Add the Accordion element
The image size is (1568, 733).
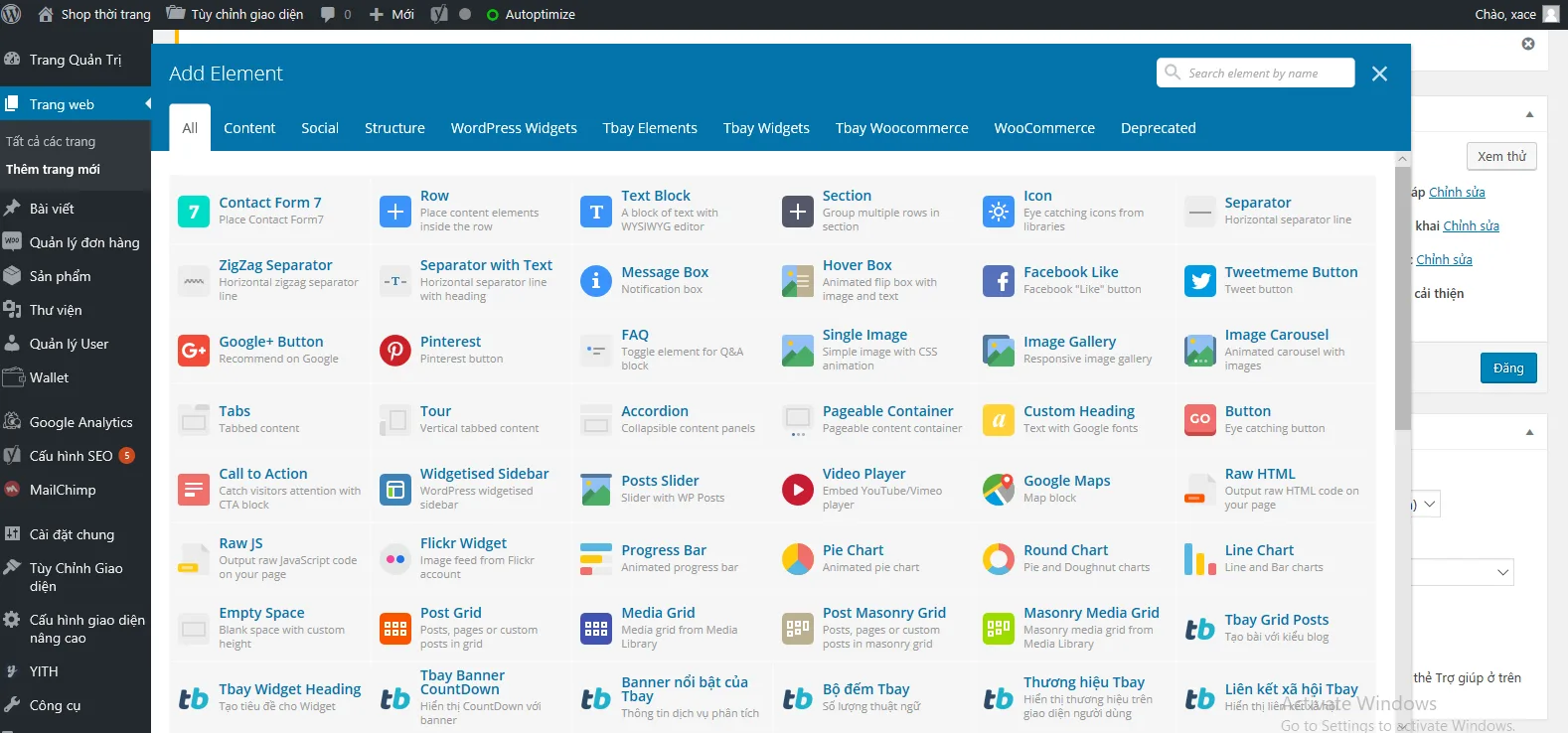672,420
